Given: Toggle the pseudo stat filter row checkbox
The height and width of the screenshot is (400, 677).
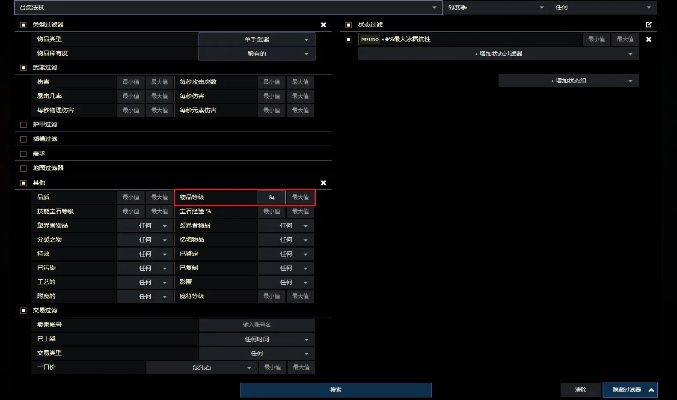Looking at the screenshot, I should pos(348,39).
